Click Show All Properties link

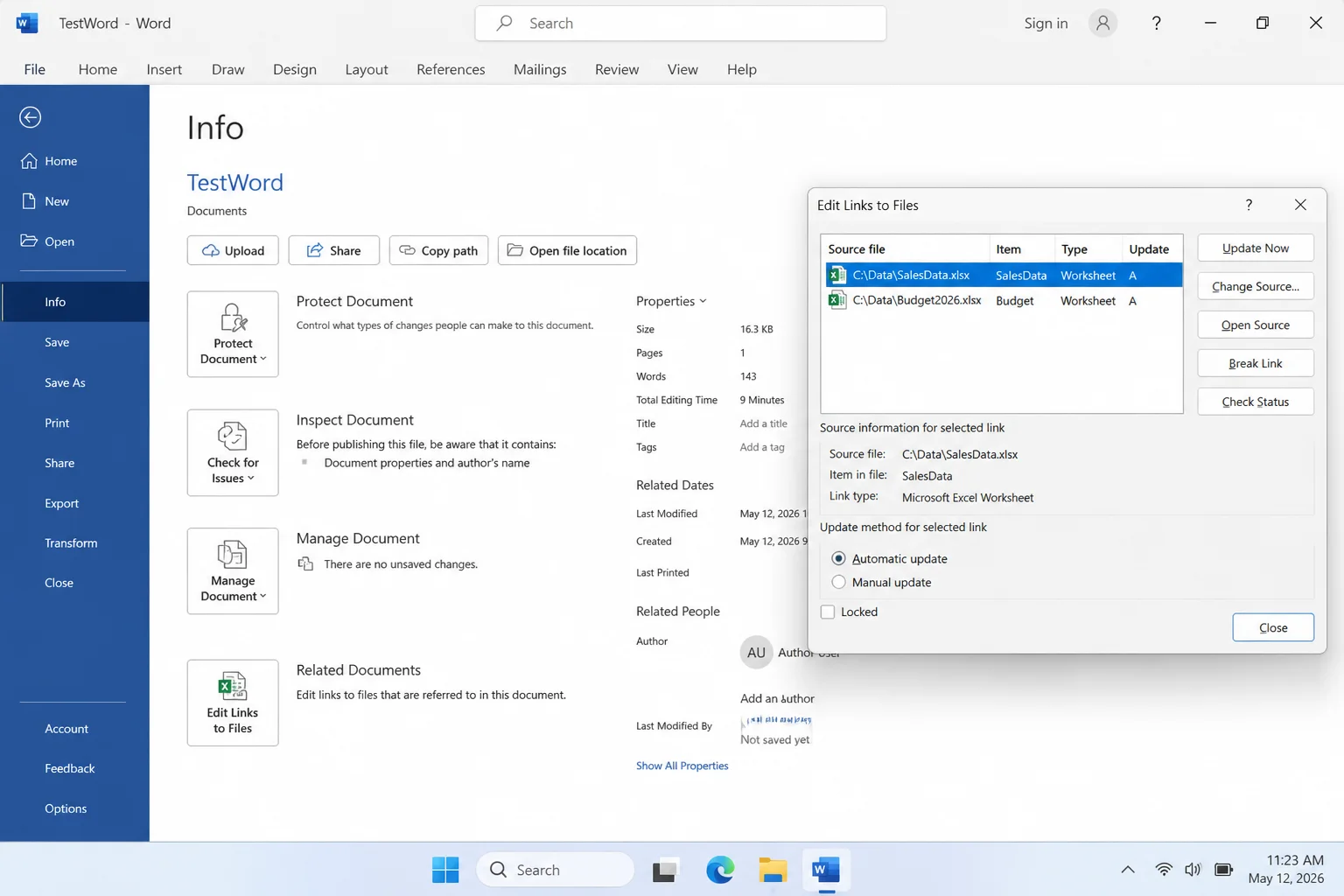pos(682,766)
